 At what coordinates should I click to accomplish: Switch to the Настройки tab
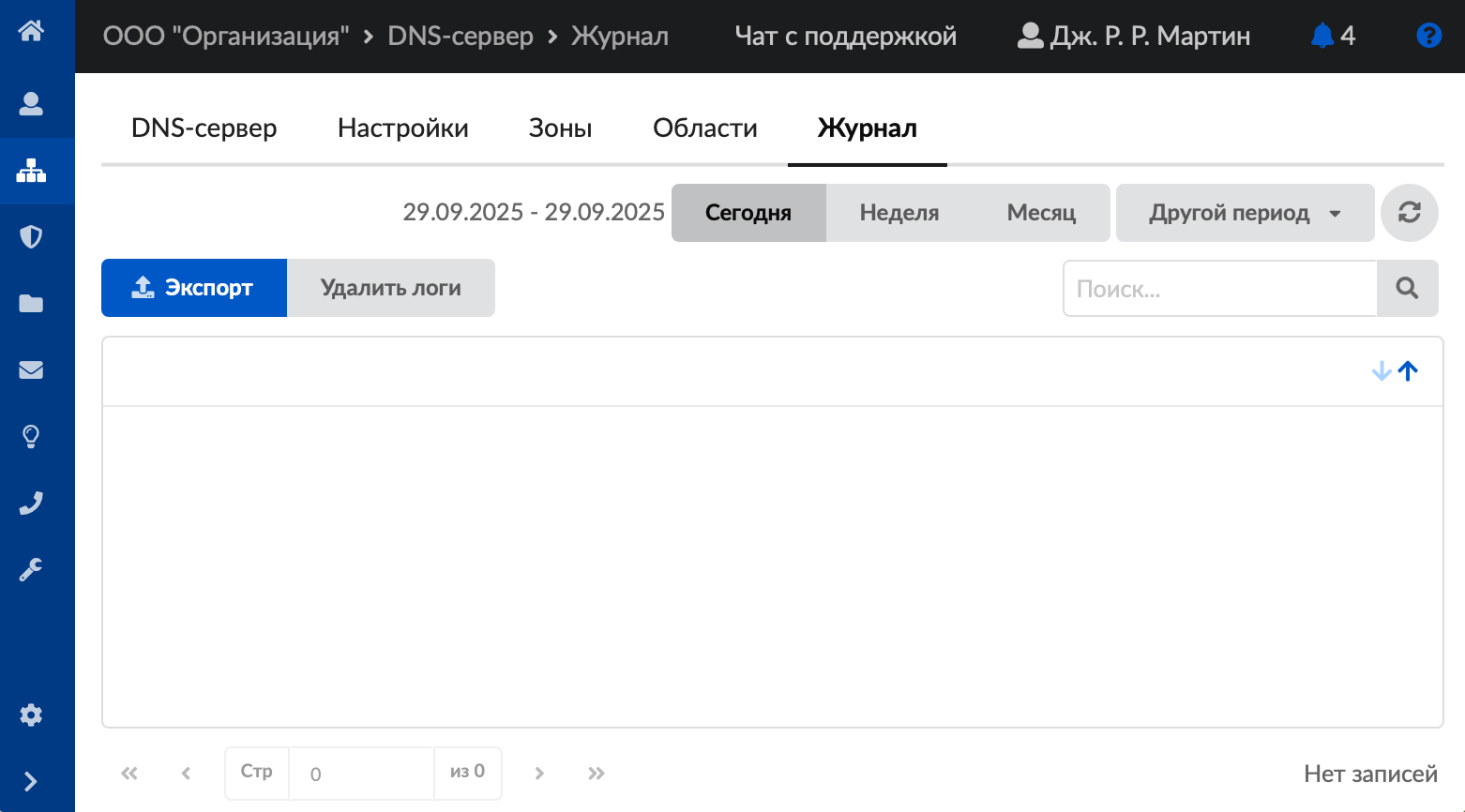point(402,128)
